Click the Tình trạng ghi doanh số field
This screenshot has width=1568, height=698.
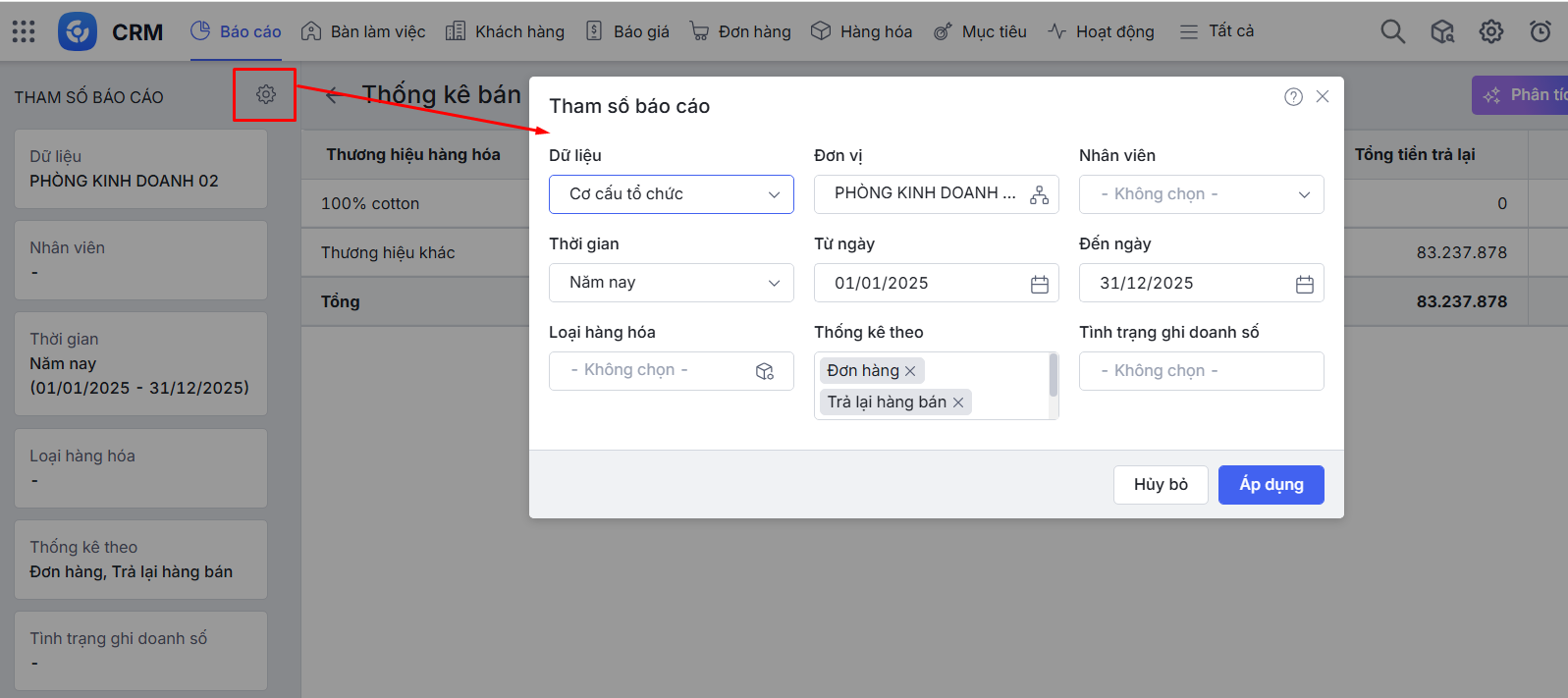tap(1201, 371)
